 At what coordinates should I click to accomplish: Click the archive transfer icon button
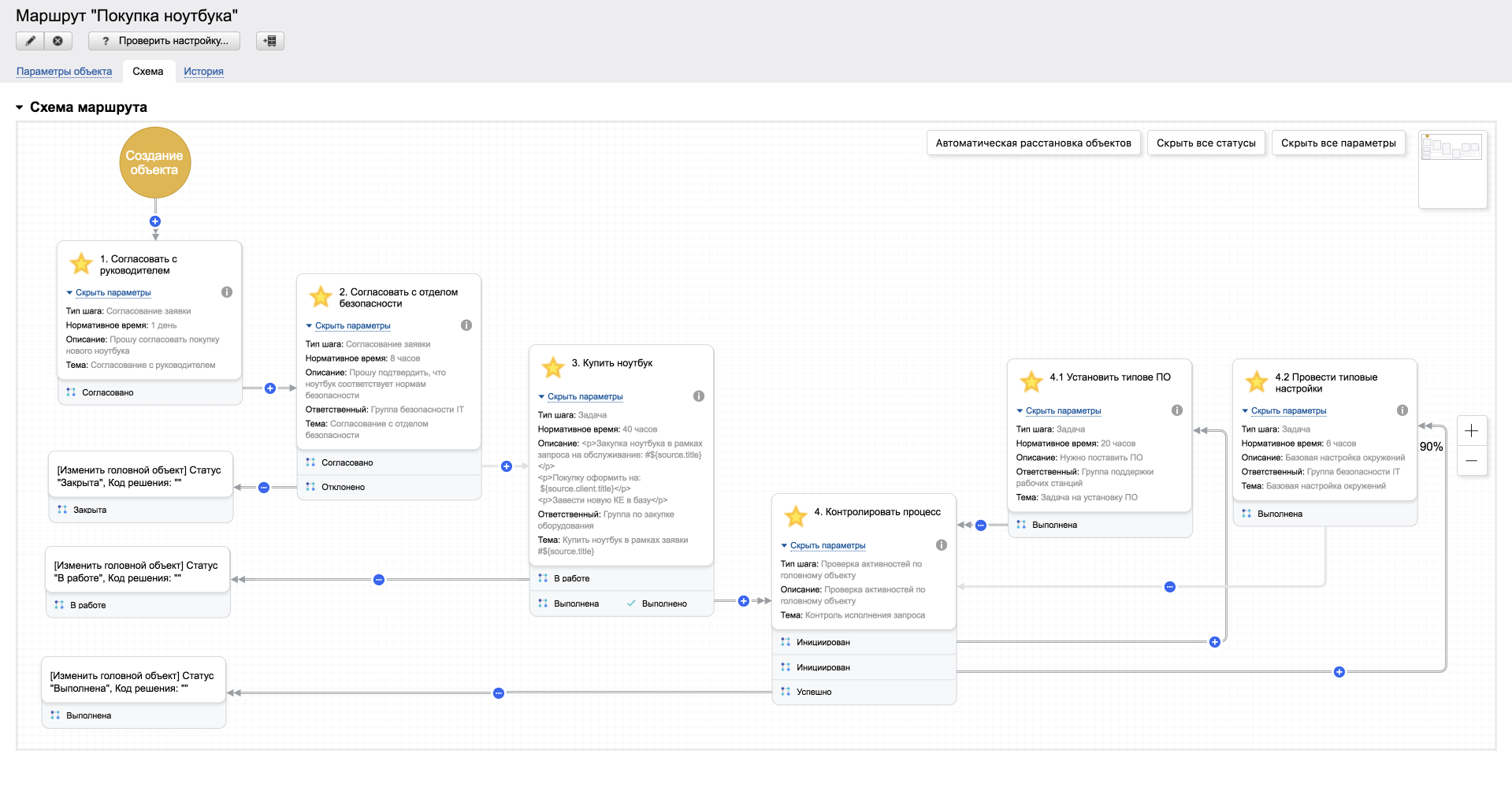click(x=270, y=41)
